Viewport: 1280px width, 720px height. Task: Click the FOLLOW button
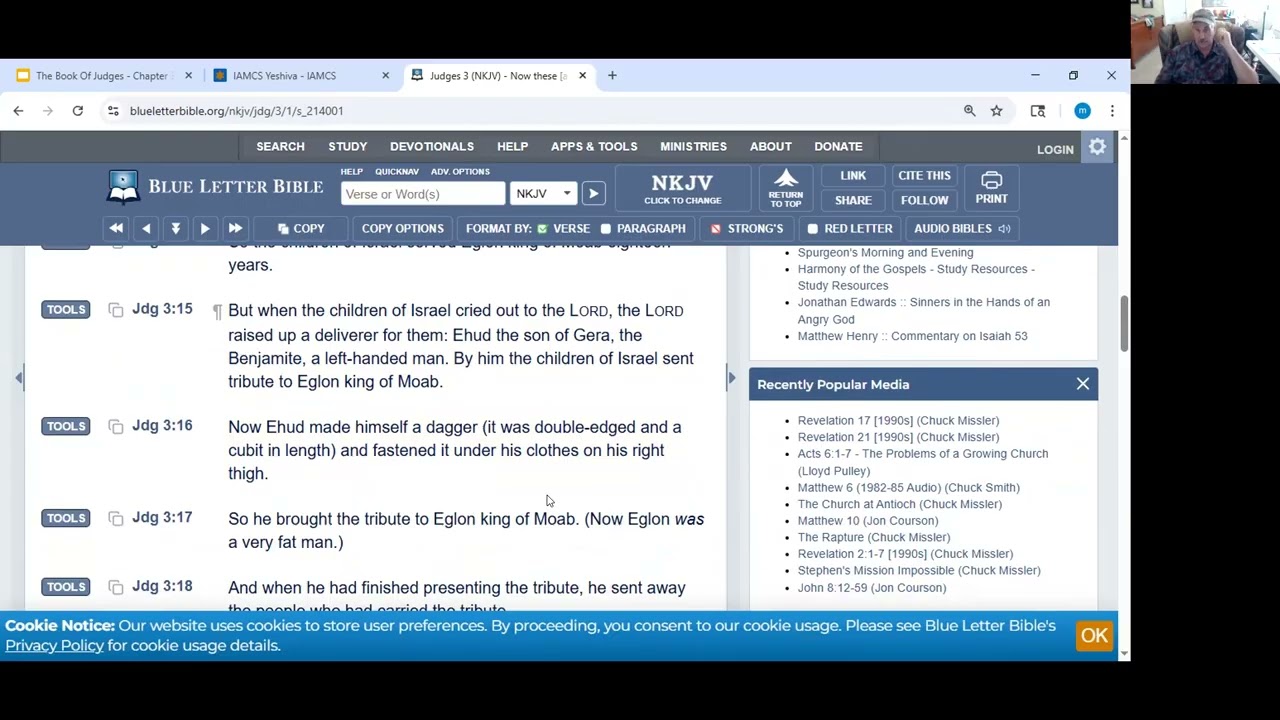tap(924, 200)
